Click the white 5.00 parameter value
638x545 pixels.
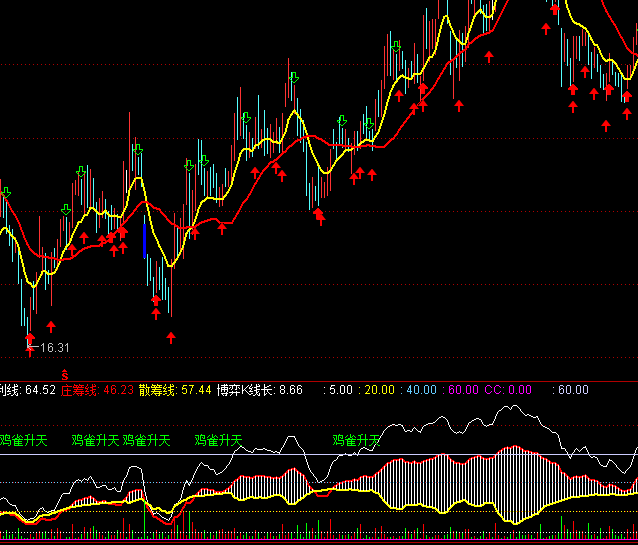[x=340, y=389]
